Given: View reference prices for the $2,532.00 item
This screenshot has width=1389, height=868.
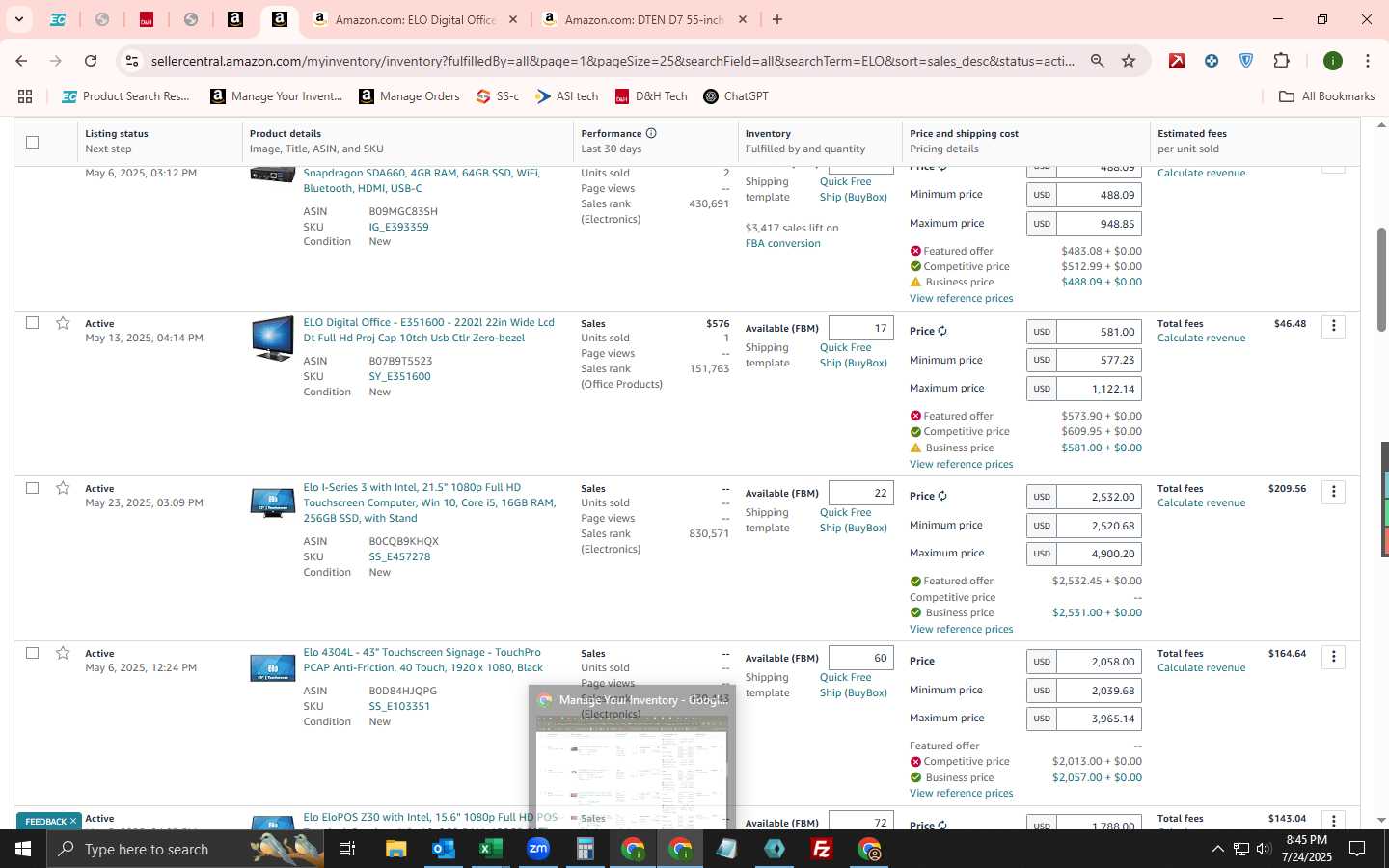Looking at the screenshot, I should click(961, 629).
